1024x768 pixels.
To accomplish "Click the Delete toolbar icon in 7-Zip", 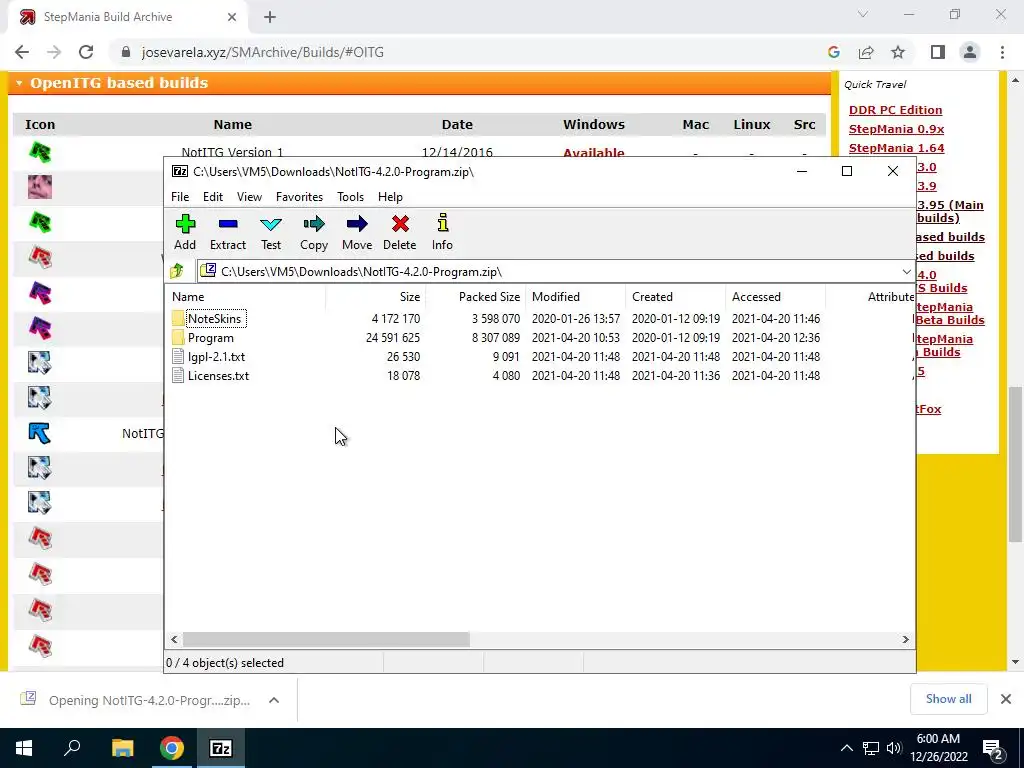I will click(x=400, y=232).
